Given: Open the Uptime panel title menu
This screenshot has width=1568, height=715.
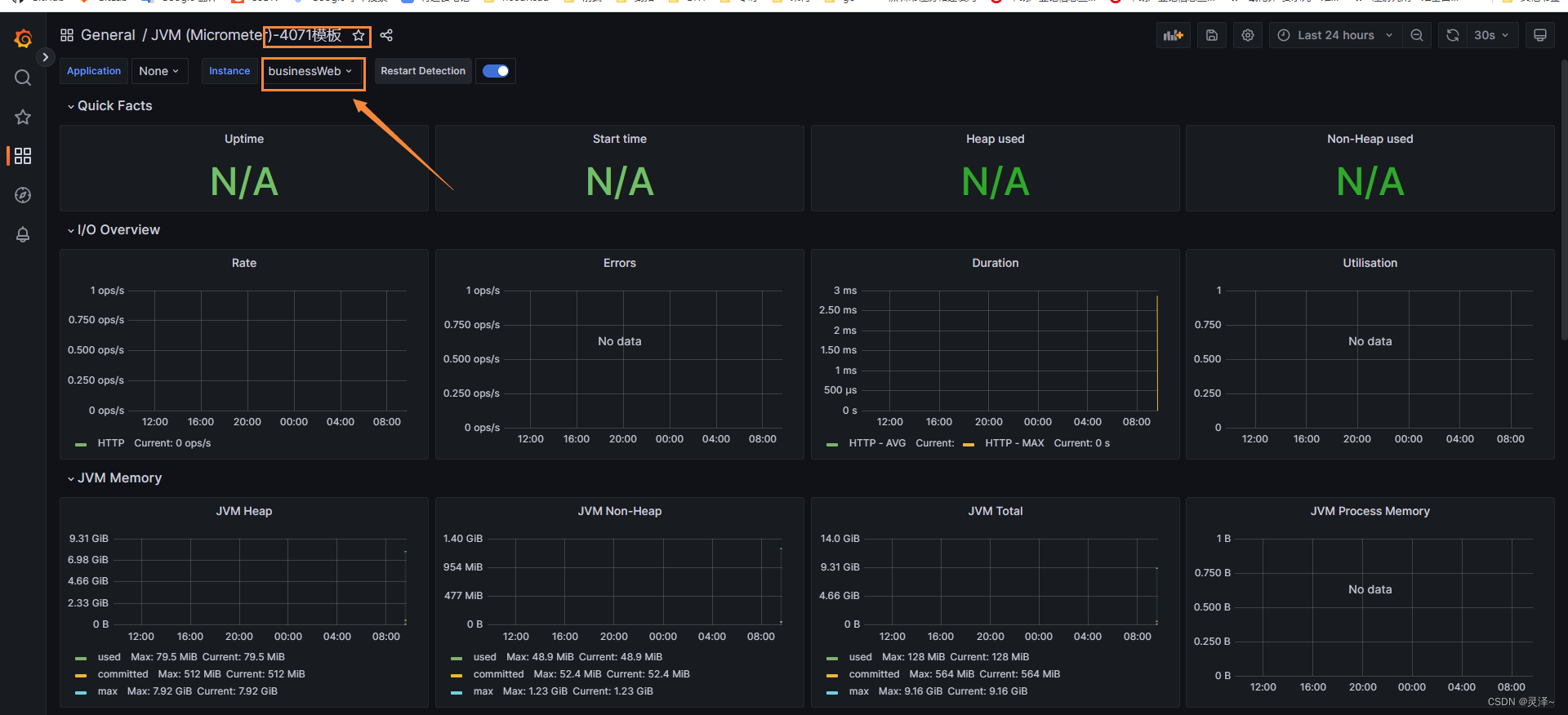Looking at the screenshot, I should click(244, 139).
